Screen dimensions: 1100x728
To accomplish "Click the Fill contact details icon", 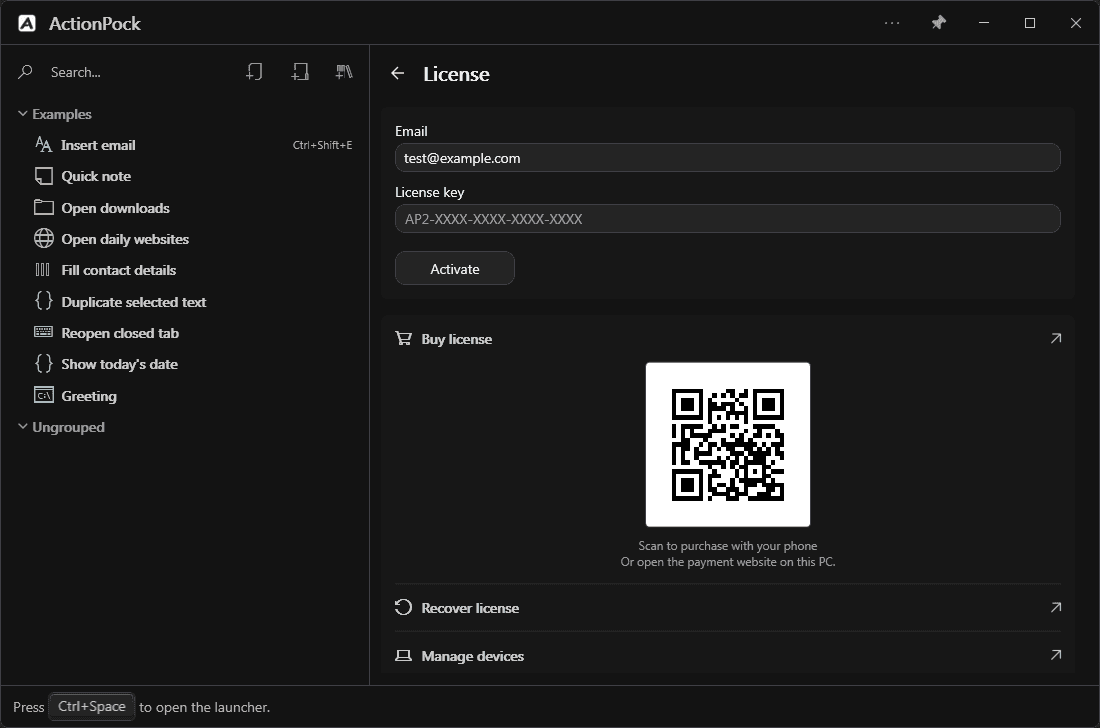I will pos(43,269).
